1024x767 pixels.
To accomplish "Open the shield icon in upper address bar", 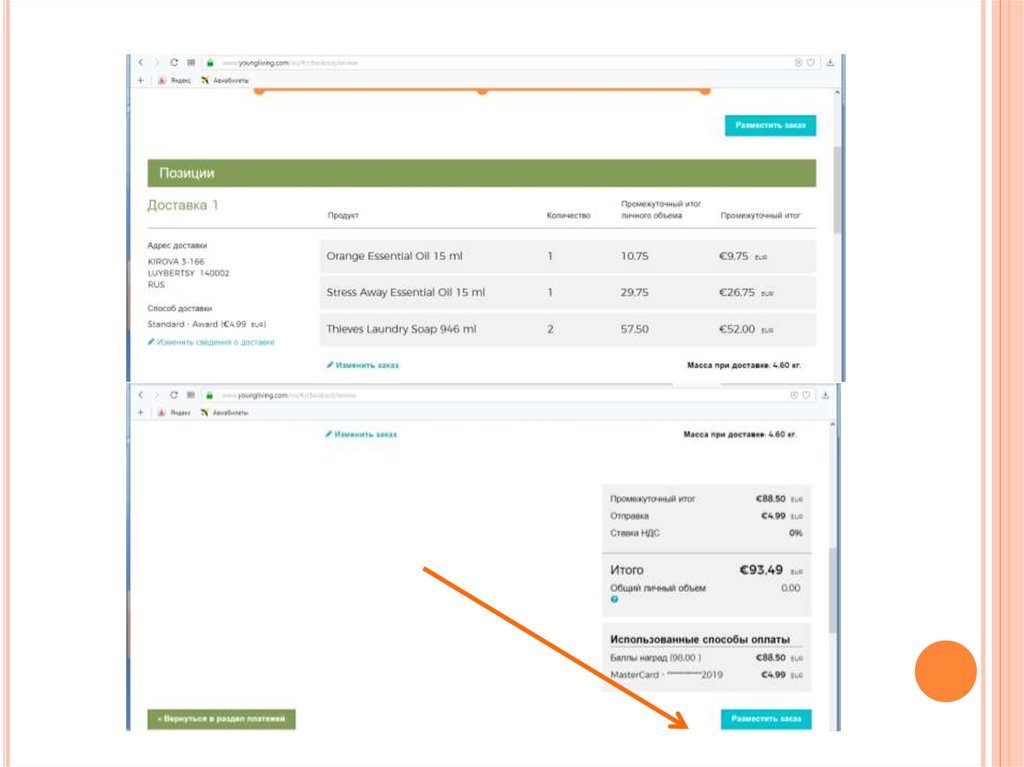I will 798,63.
